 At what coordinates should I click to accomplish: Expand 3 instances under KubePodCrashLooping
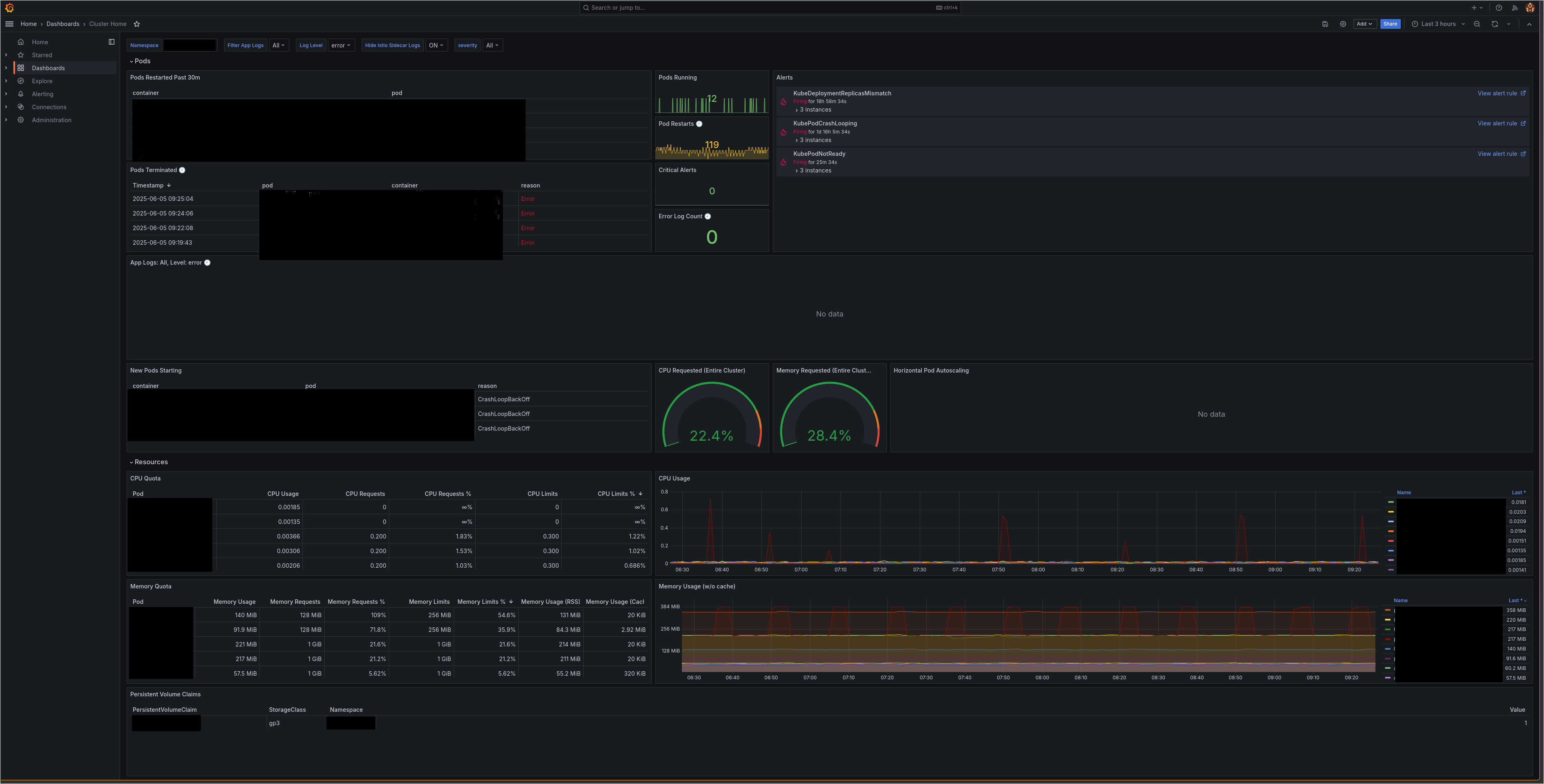(813, 140)
